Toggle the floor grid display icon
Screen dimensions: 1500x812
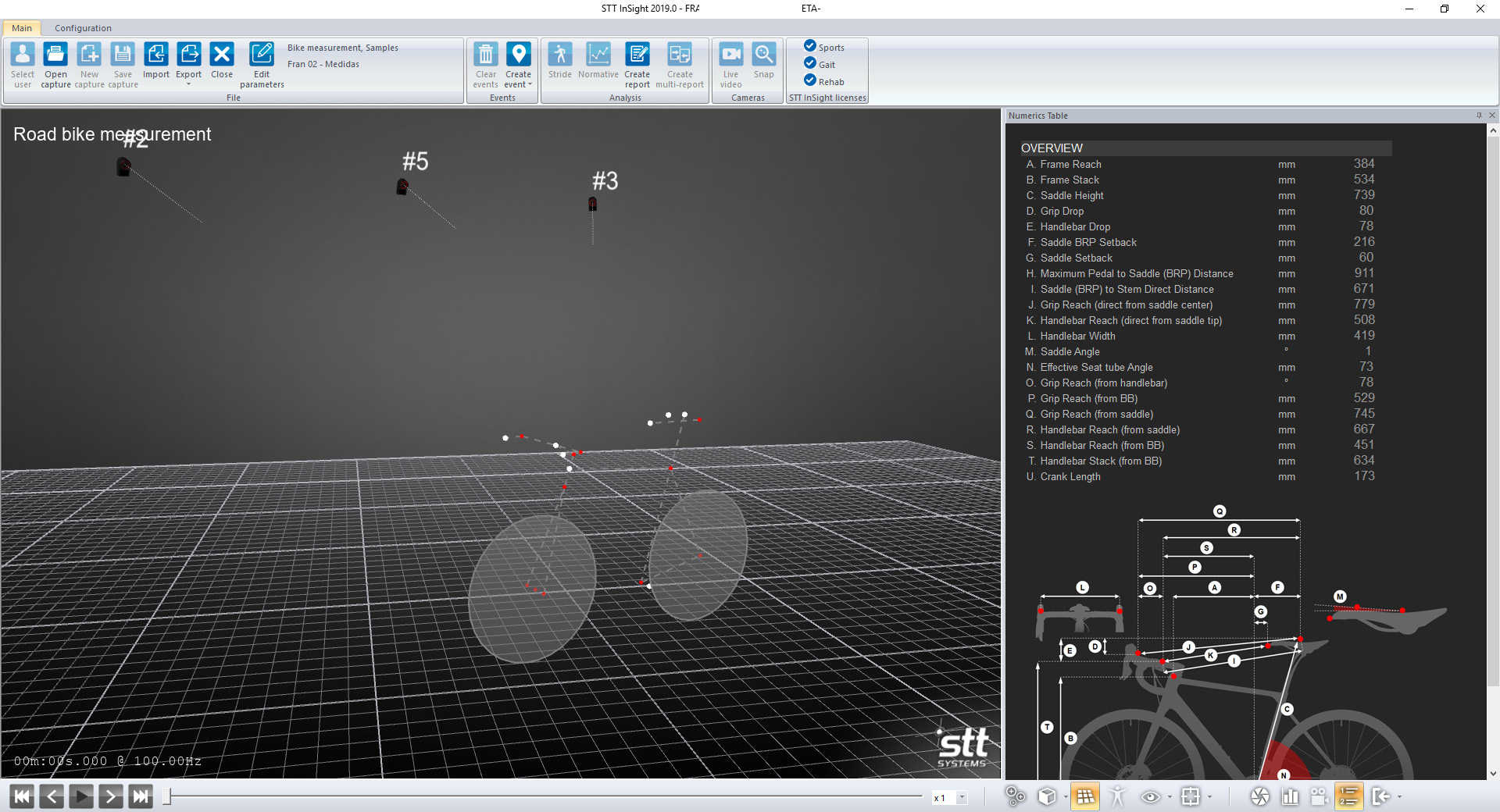(x=1084, y=796)
